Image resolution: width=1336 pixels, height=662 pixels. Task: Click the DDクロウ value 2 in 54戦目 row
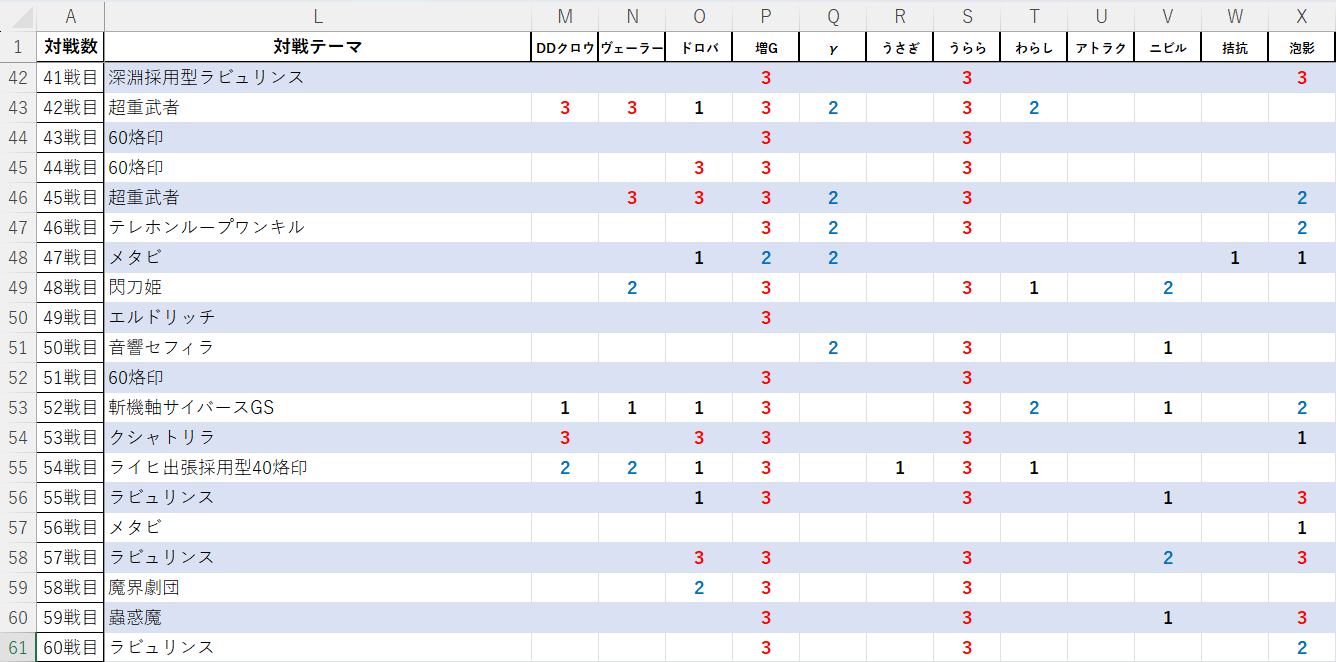click(565, 467)
